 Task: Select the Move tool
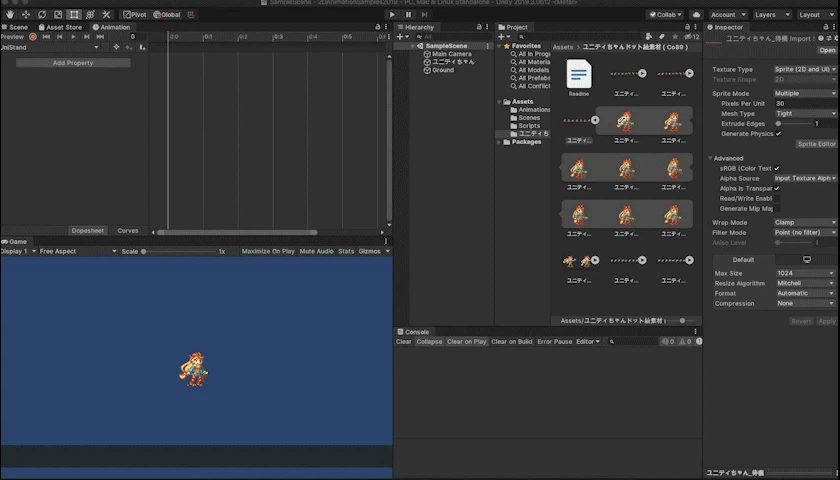click(26, 14)
